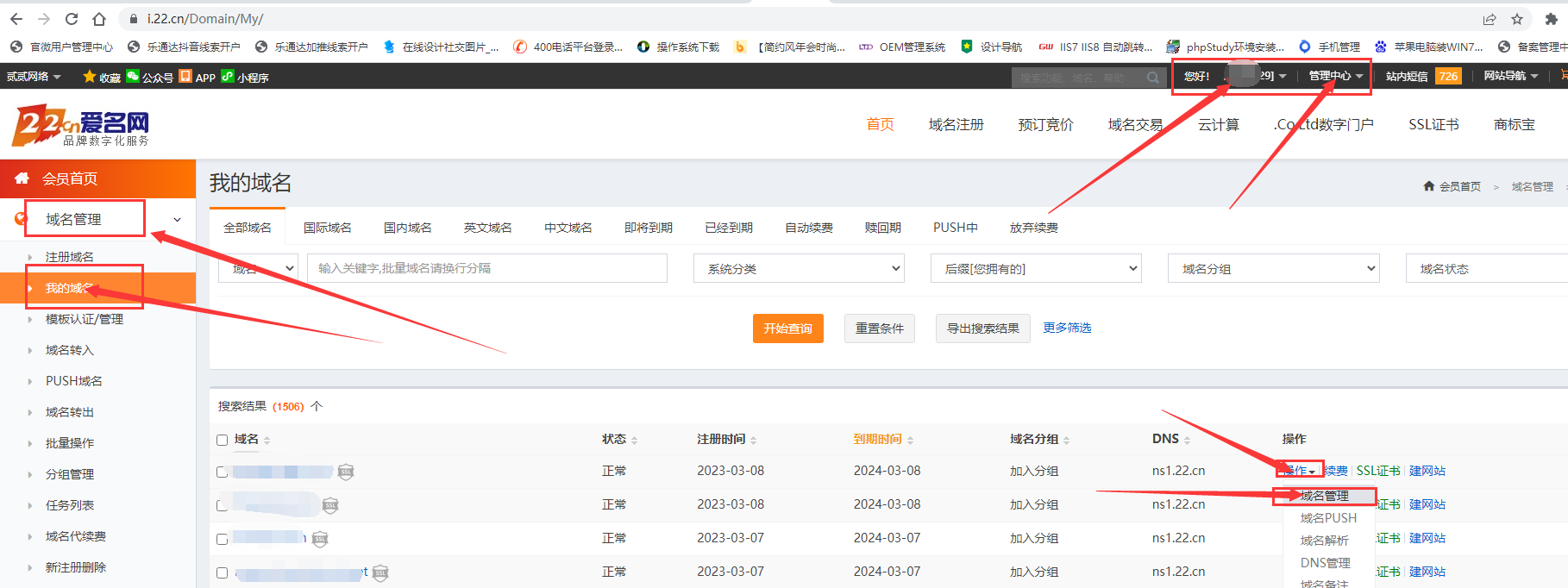Open the 更多筛选 link
The width and height of the screenshot is (1568, 588).
pyautogui.click(x=1067, y=328)
